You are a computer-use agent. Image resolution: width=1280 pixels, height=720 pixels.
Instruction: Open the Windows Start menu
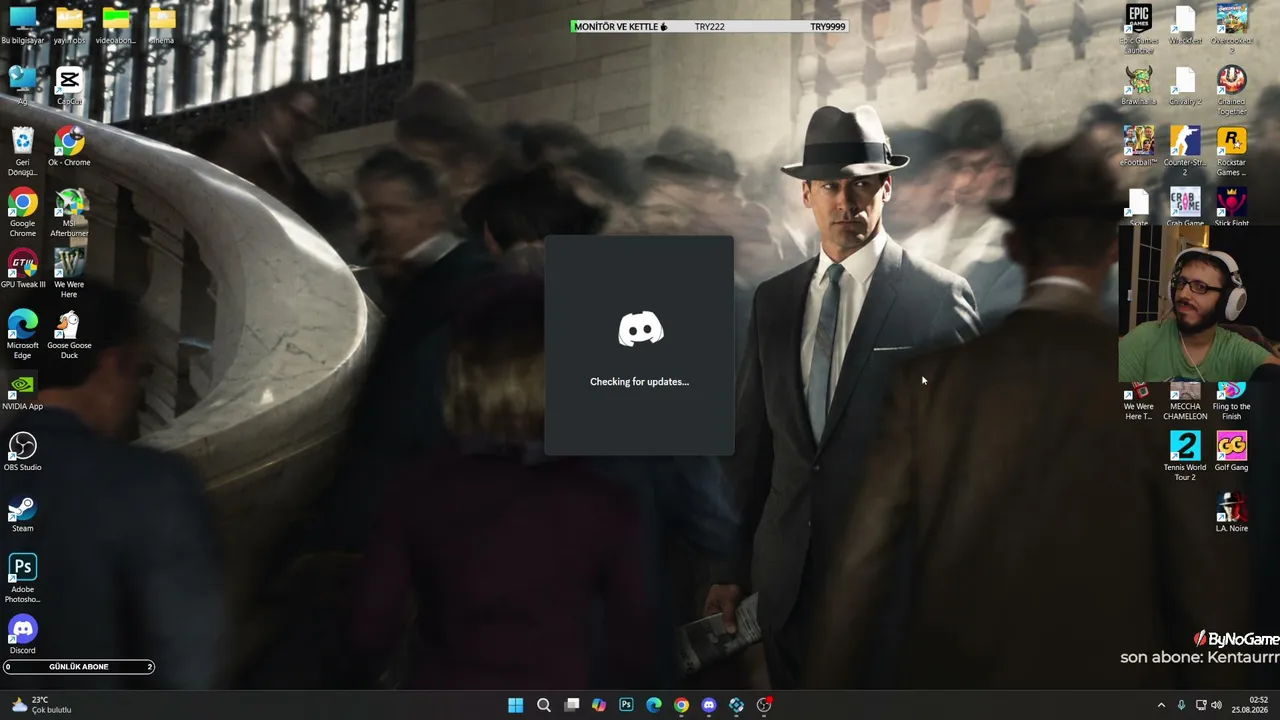pos(515,705)
